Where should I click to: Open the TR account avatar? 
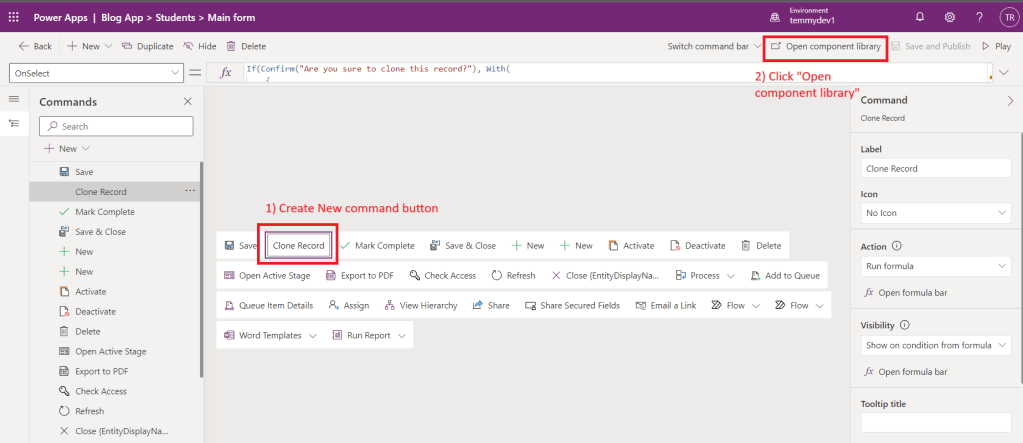[1007, 18]
